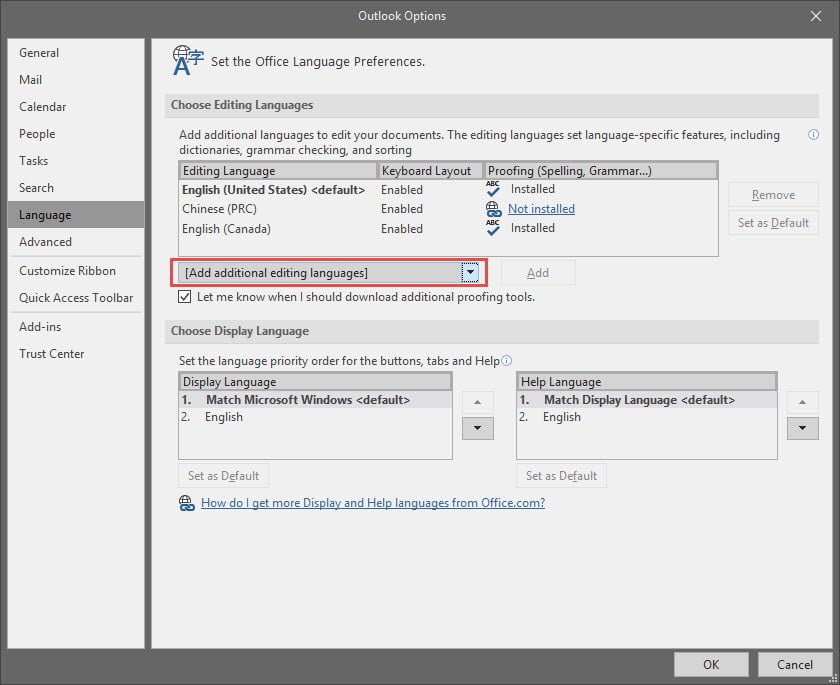Click Set as Default under Display Language
This screenshot has width=840, height=685.
tap(223, 476)
